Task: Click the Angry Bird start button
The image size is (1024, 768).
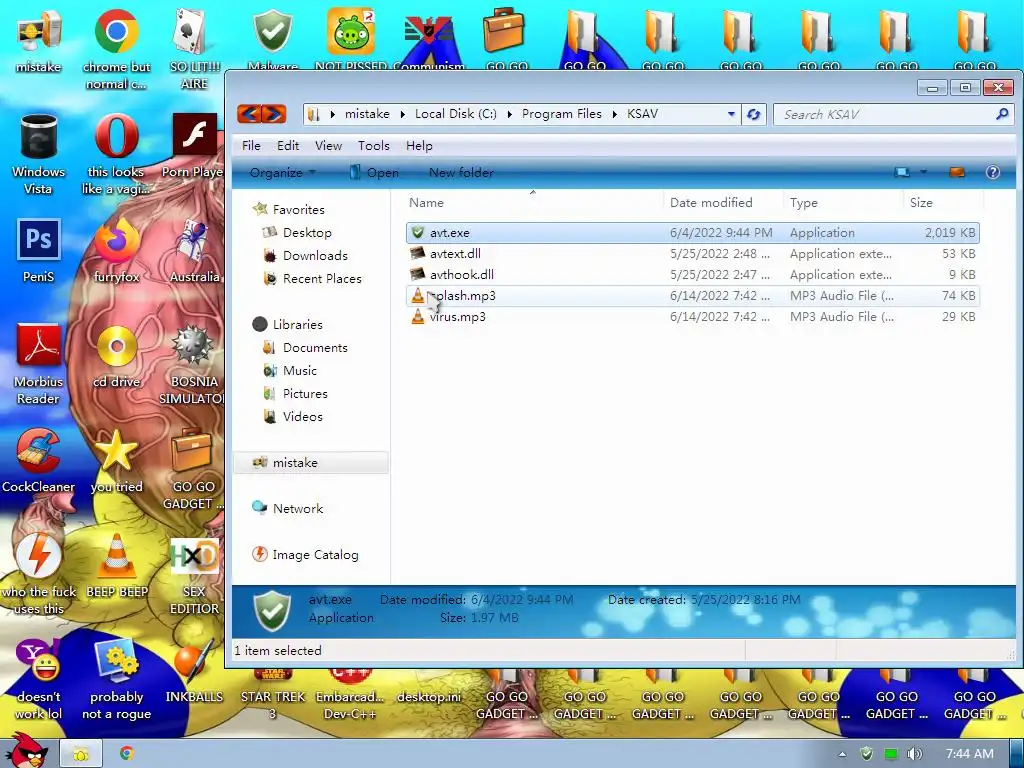Action: (x=26, y=751)
